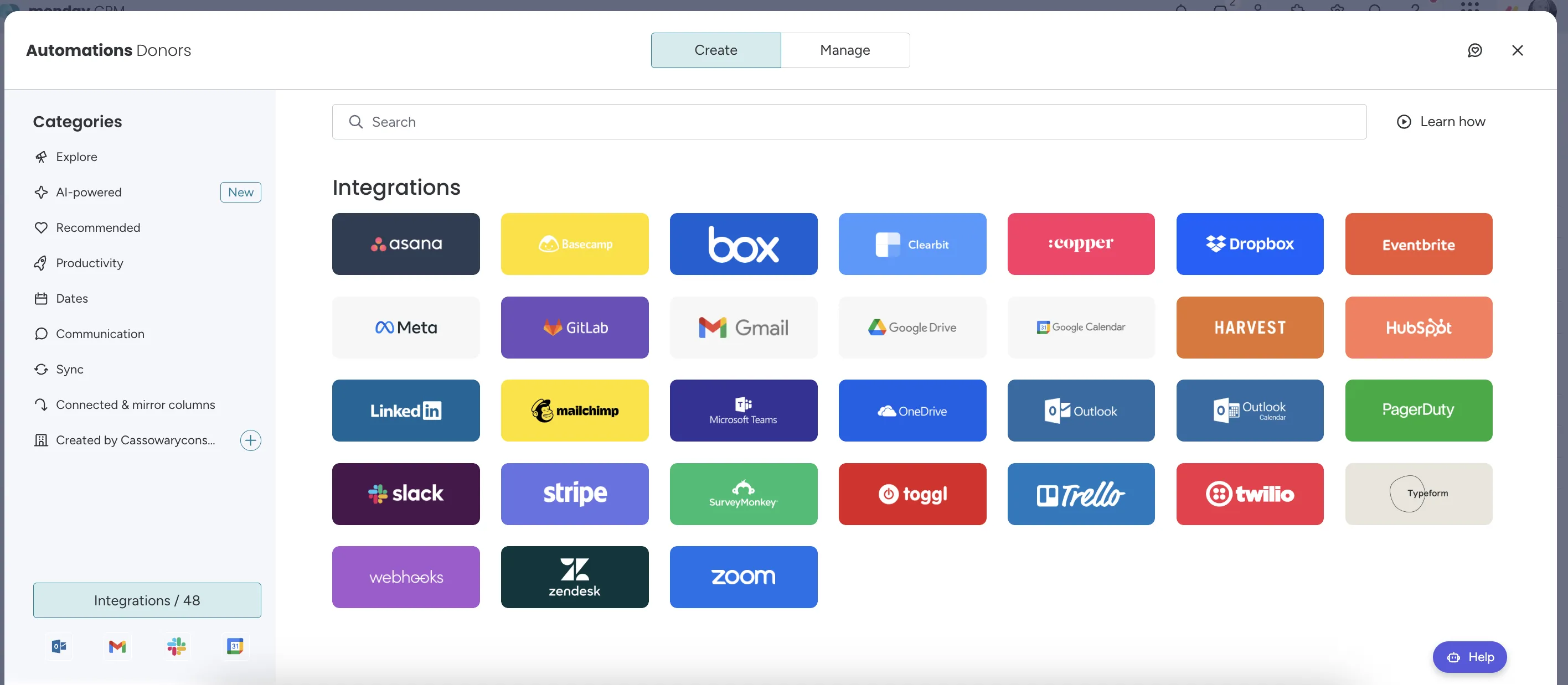Viewport: 1568px width, 685px height.
Task: Click the Outlook shortcut icon in sidebar footer
Action: point(59,646)
